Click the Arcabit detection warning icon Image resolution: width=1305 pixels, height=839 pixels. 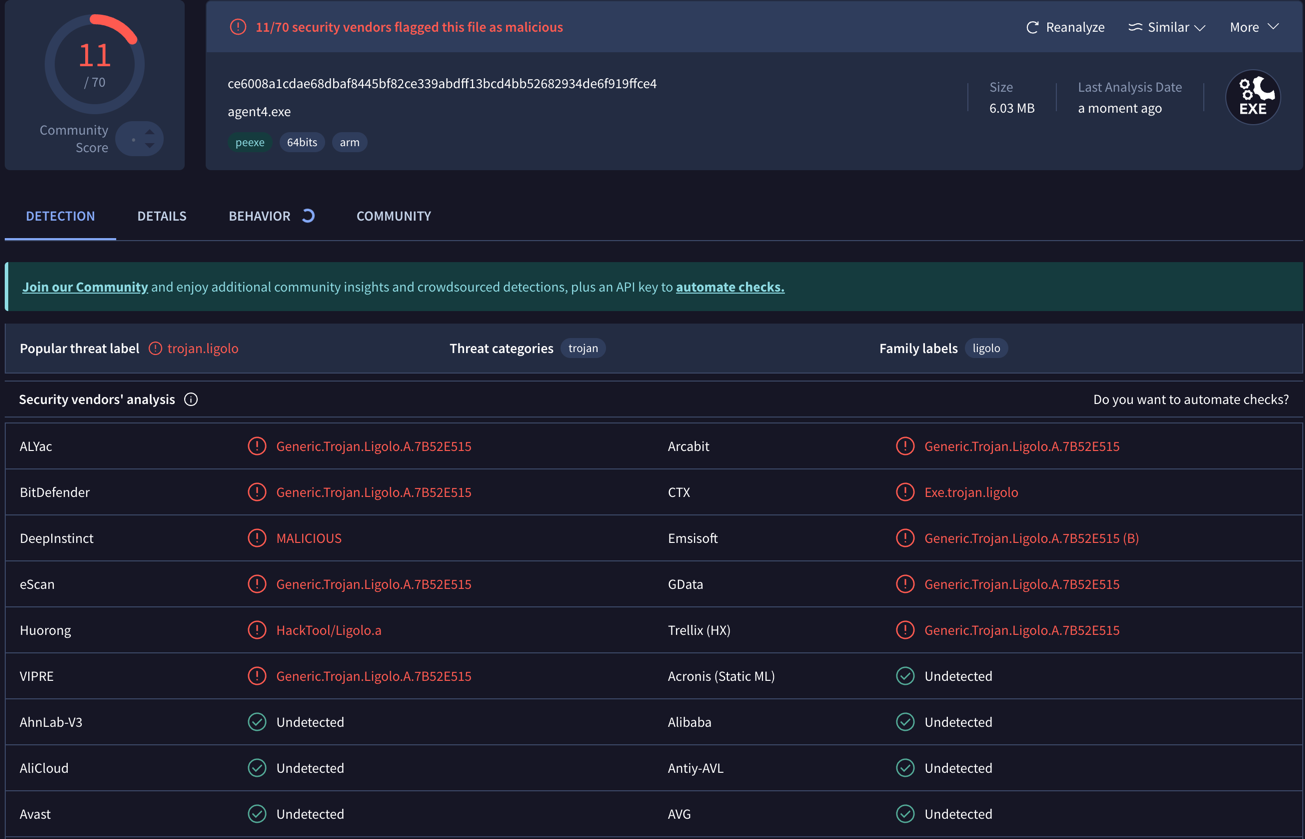click(905, 446)
